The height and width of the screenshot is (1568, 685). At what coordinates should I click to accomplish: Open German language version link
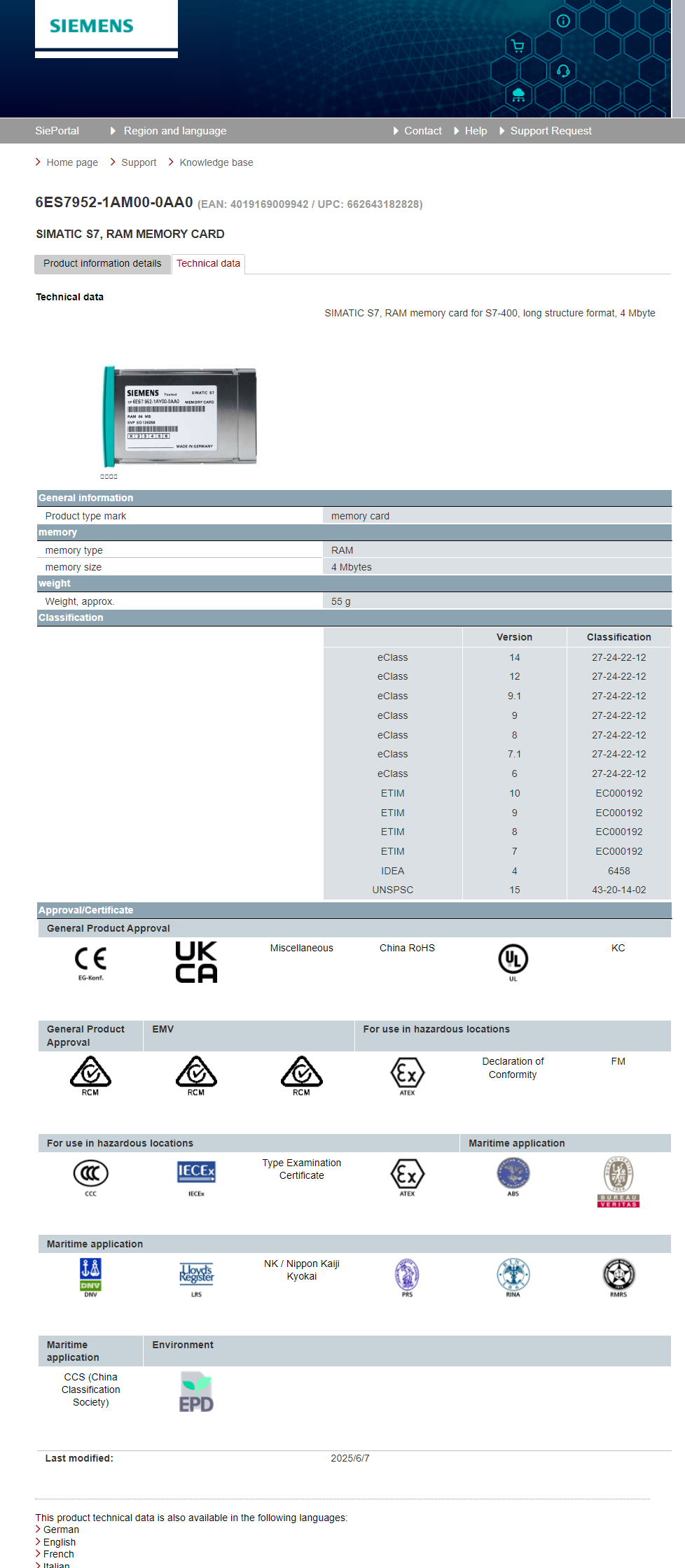[x=61, y=1529]
